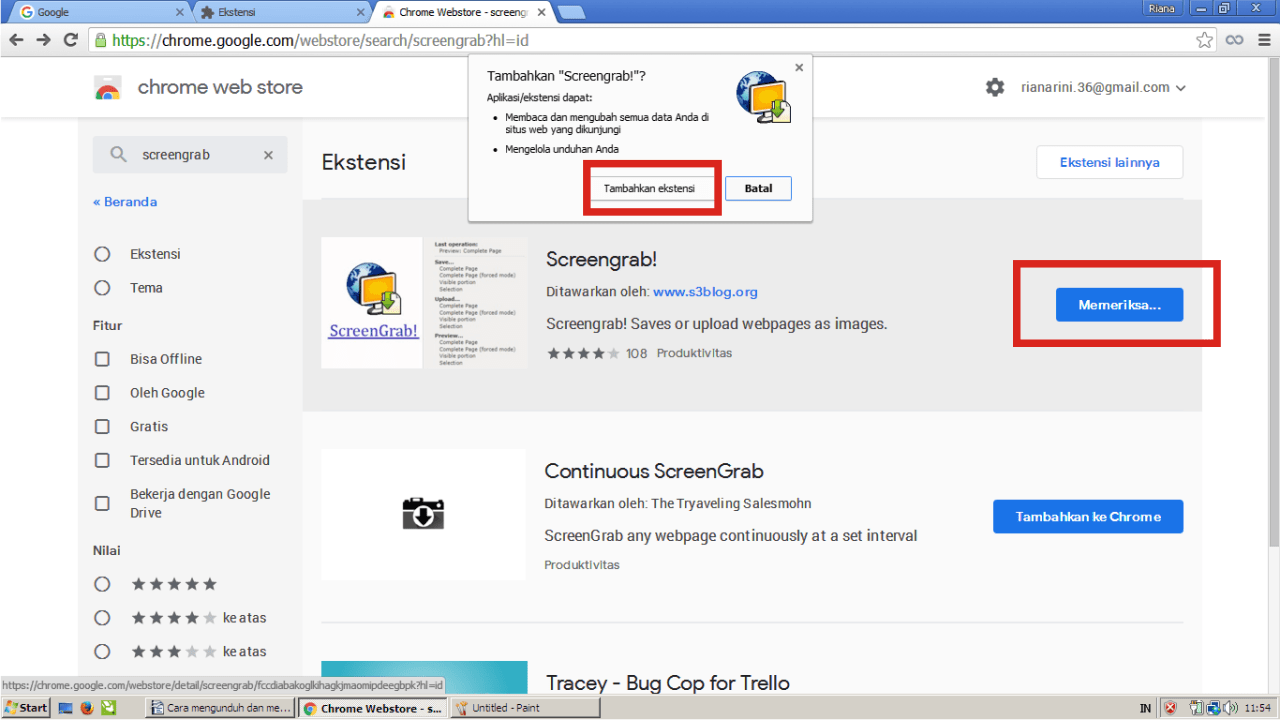
Task: Click the network connection tray icon
Action: pos(1212,708)
